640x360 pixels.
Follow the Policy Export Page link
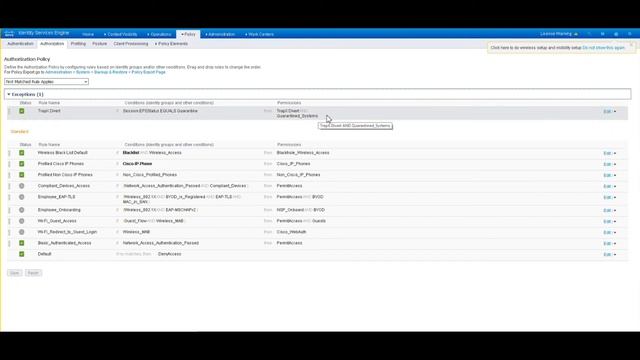(149, 72)
